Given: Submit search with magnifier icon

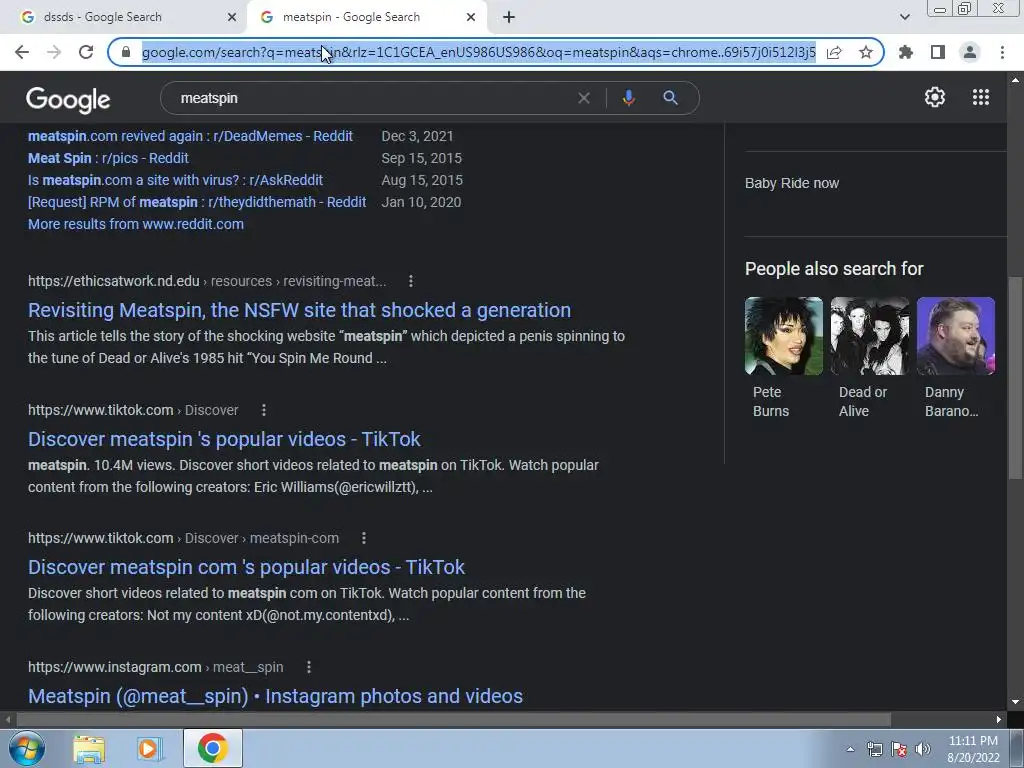Looking at the screenshot, I should pyautogui.click(x=671, y=98).
